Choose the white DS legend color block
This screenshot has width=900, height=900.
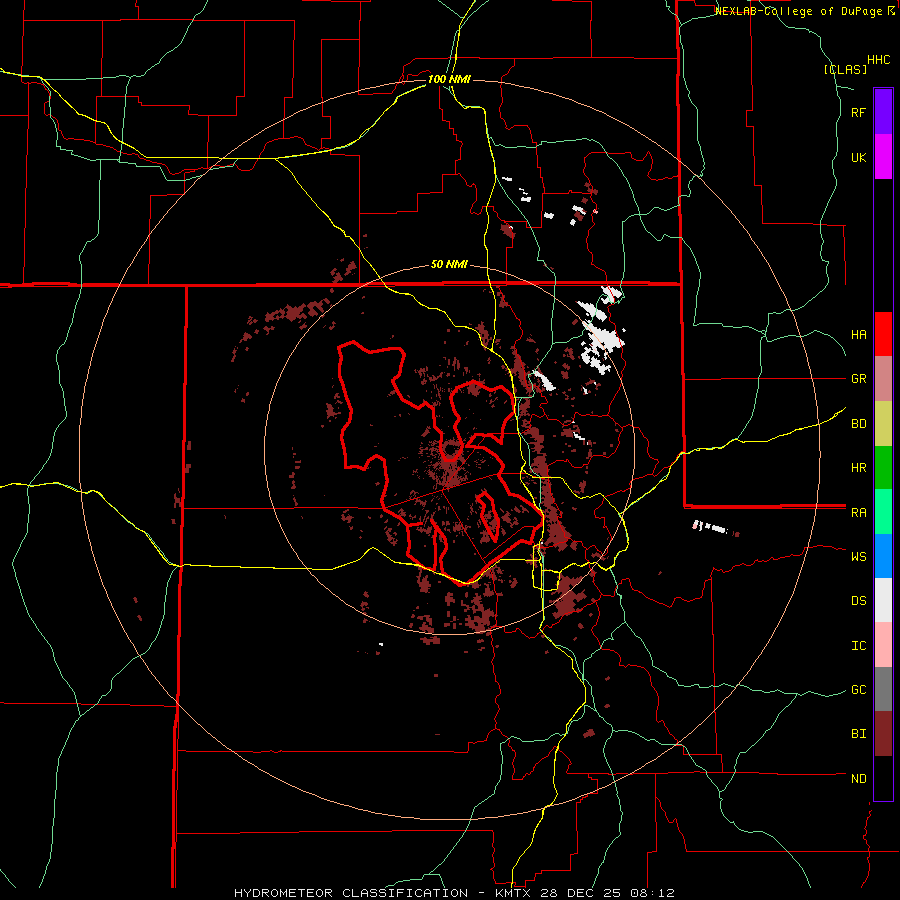[883, 600]
